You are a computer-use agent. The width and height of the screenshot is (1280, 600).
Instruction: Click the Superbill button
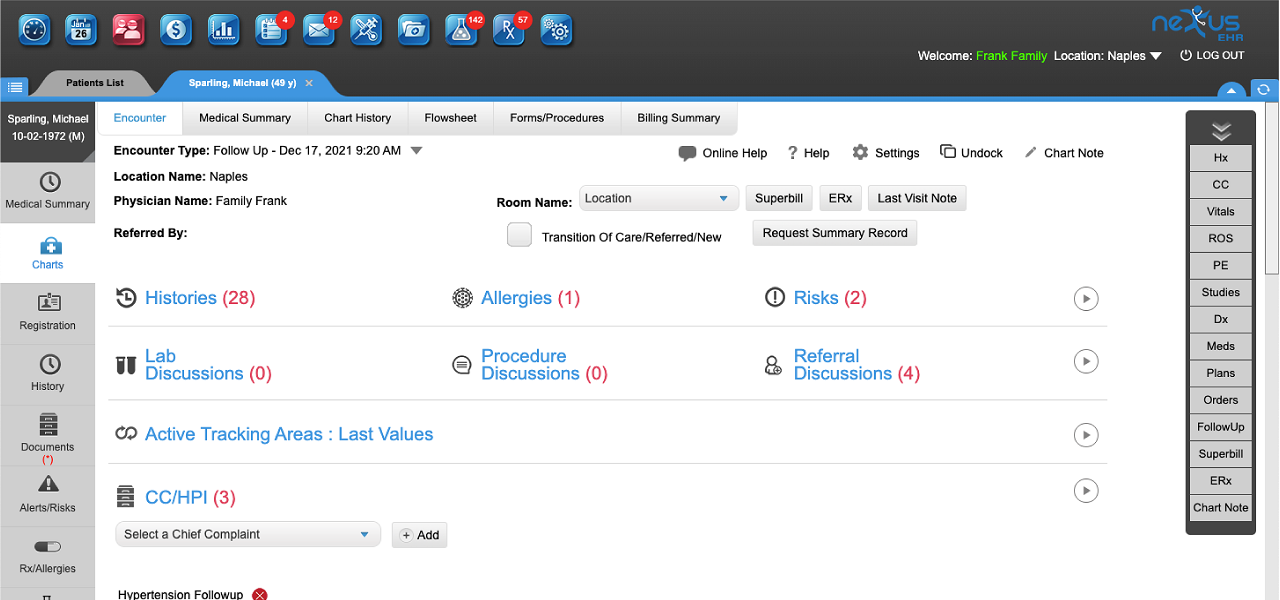click(778, 198)
